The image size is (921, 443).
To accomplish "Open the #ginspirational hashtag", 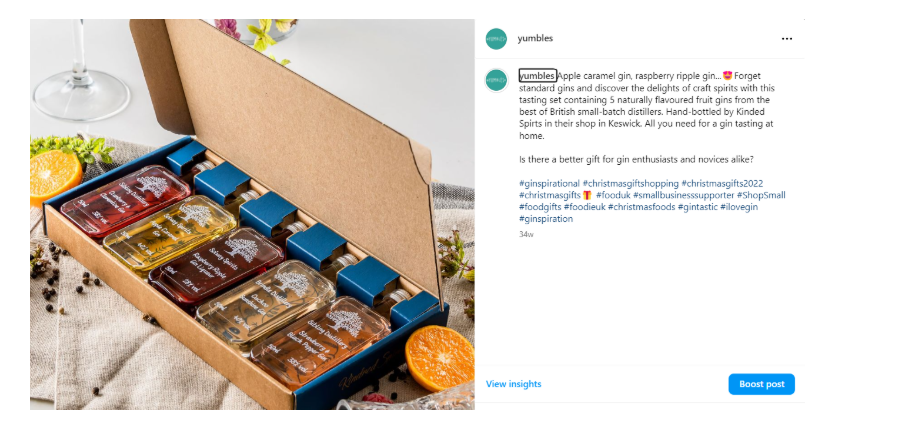I will 549,184.
